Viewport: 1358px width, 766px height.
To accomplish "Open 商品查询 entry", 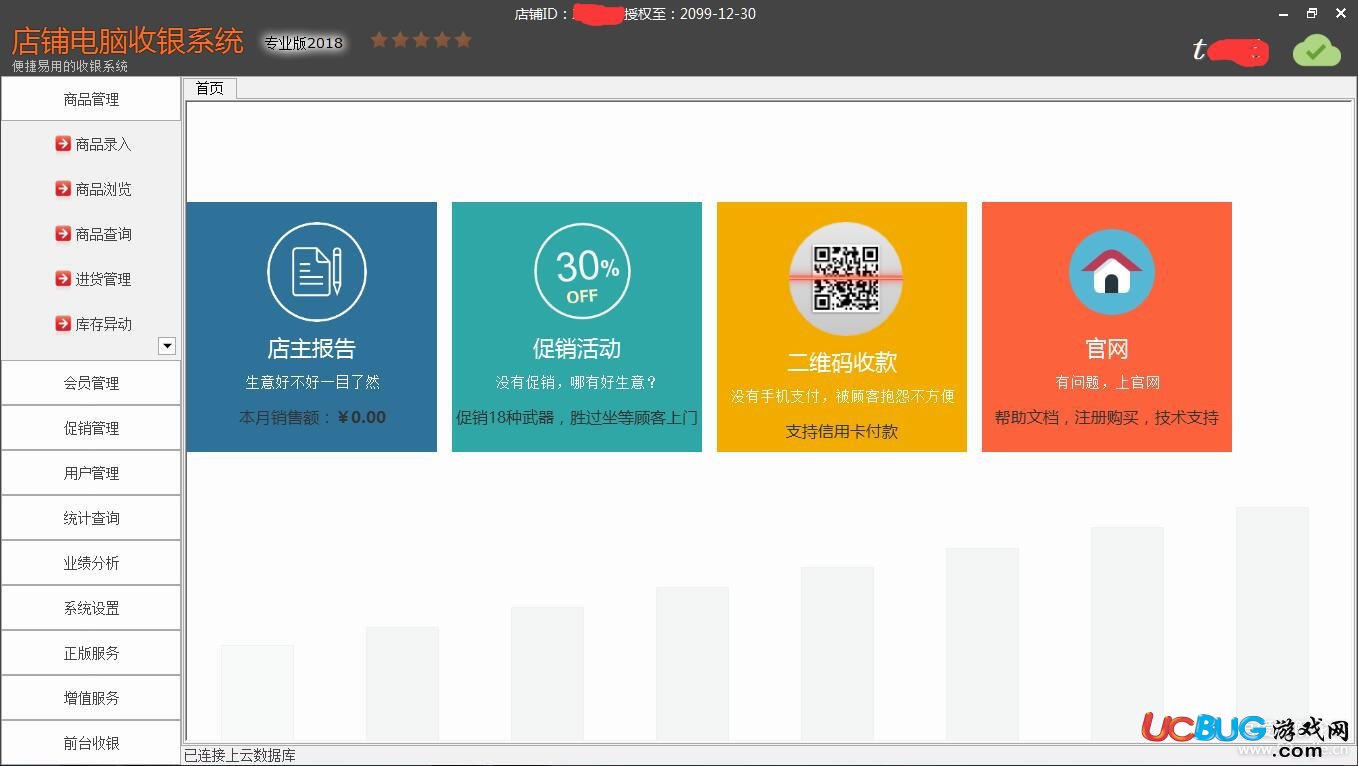I will coord(103,234).
